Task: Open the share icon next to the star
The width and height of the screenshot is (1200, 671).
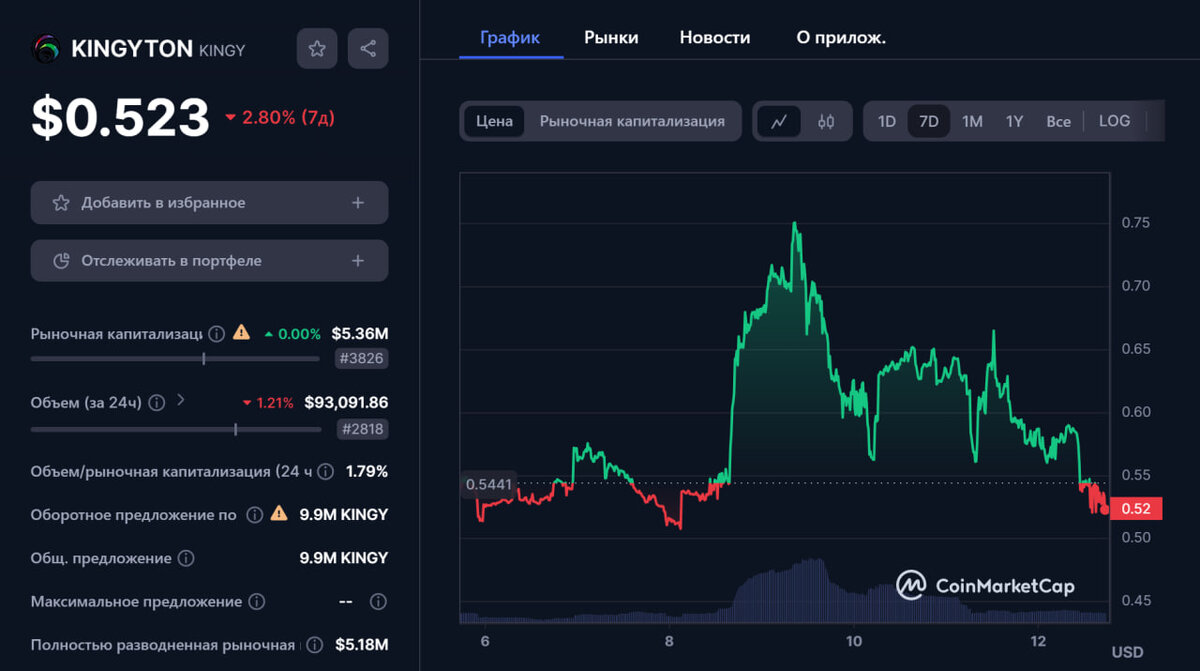Action: 368,48
